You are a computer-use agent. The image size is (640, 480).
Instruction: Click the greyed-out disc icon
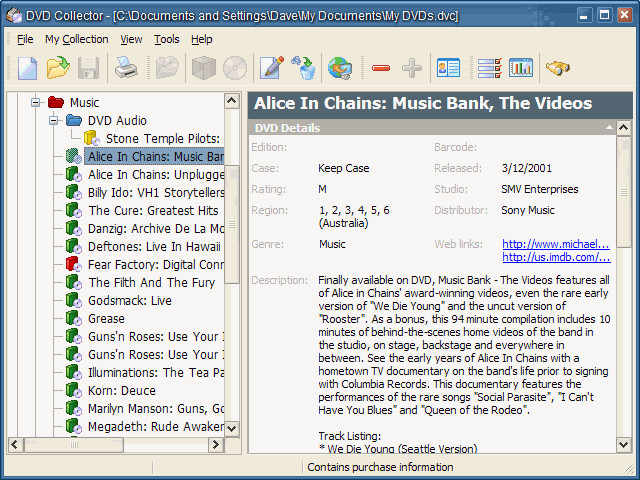(235, 68)
